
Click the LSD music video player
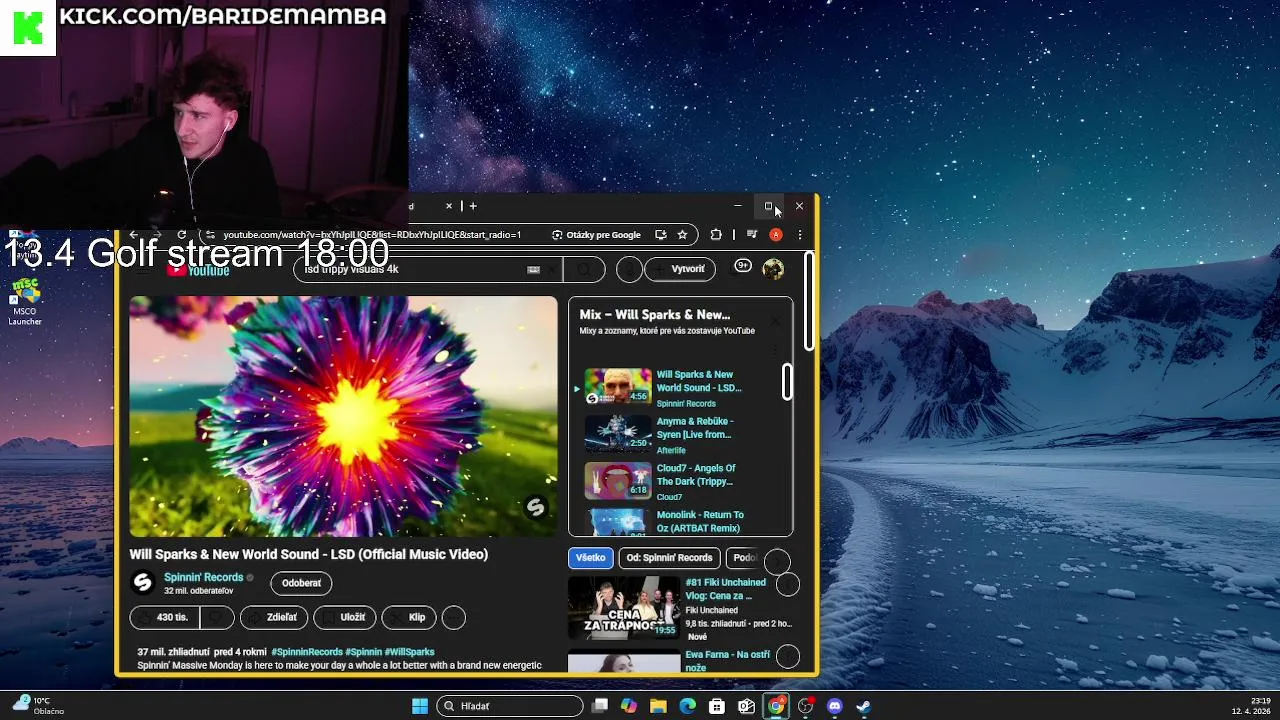tap(343, 416)
